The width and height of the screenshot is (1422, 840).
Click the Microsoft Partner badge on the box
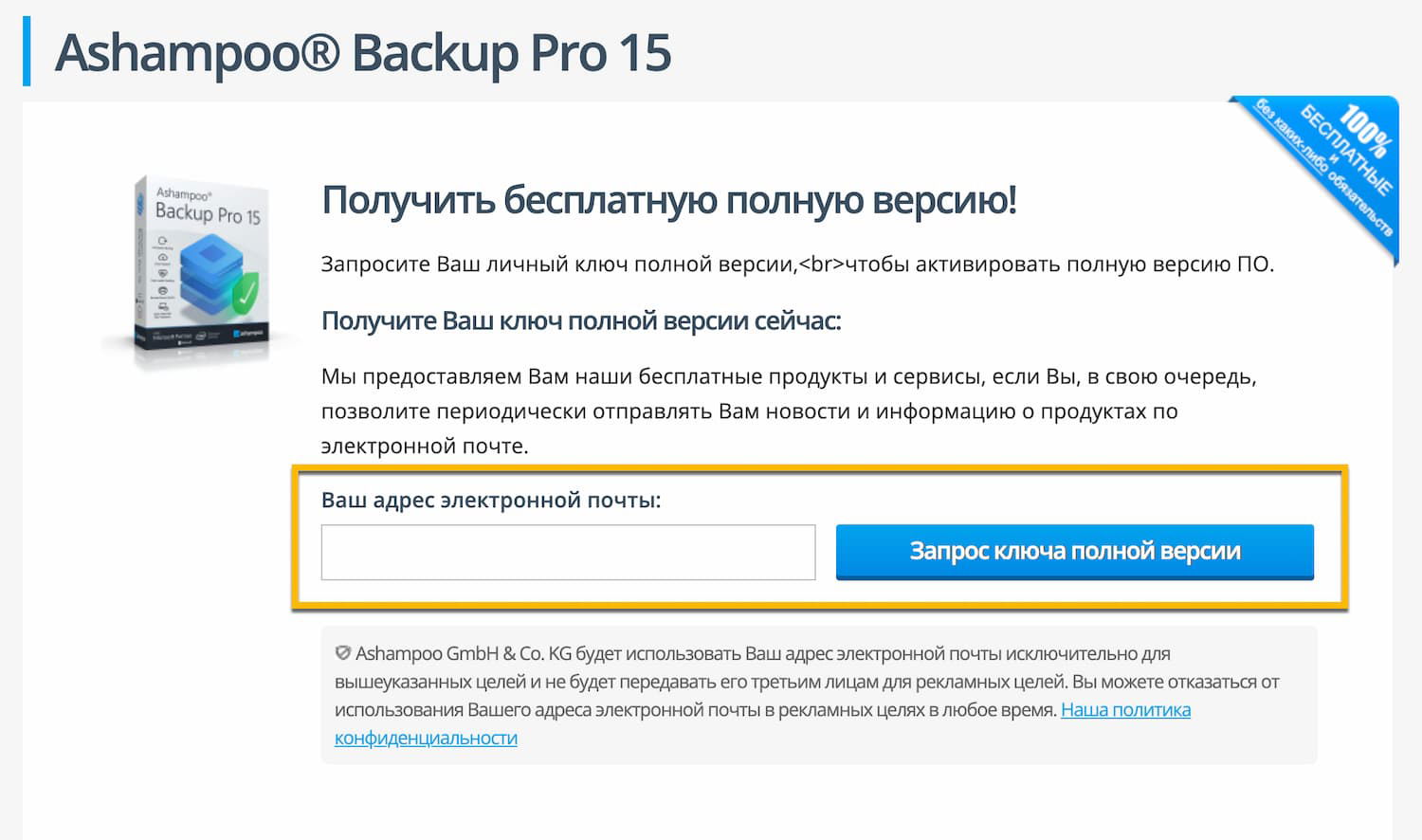(x=171, y=336)
